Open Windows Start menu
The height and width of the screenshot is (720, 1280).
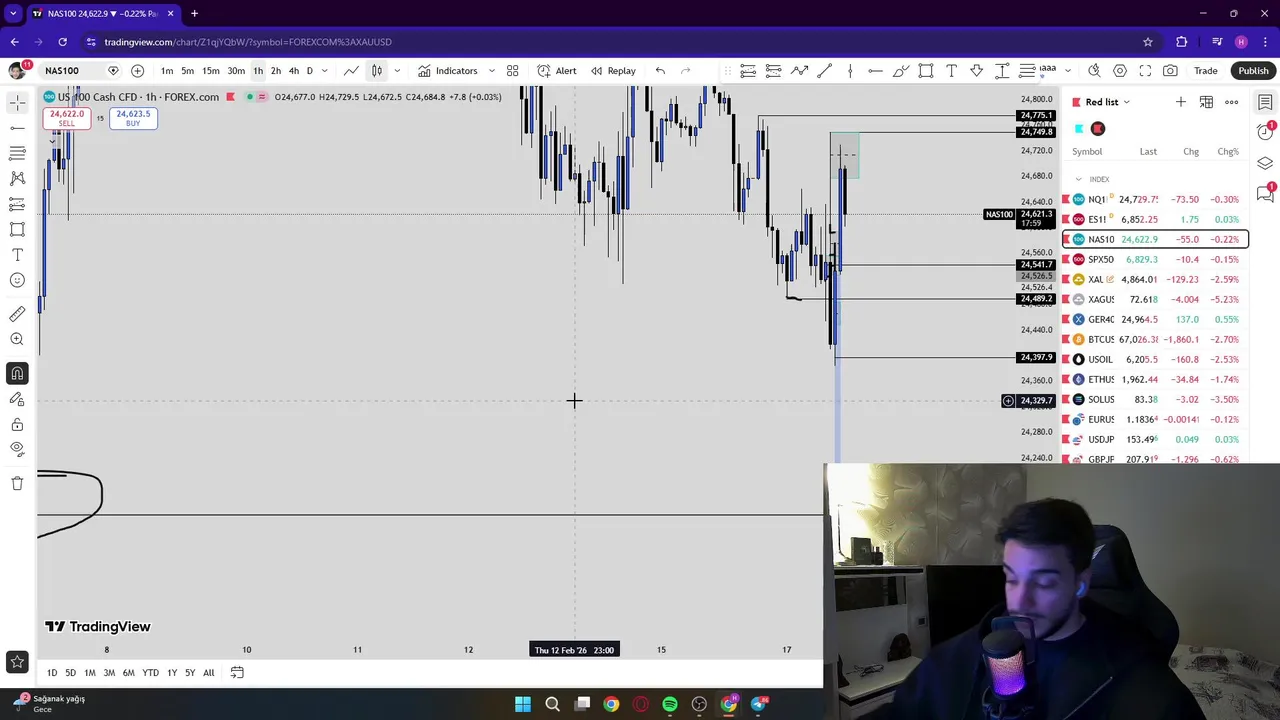coord(522,704)
